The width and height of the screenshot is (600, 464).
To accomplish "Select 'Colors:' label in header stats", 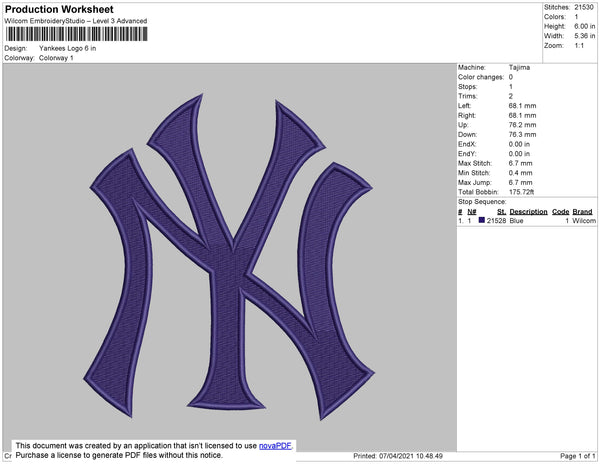I will [554, 17].
